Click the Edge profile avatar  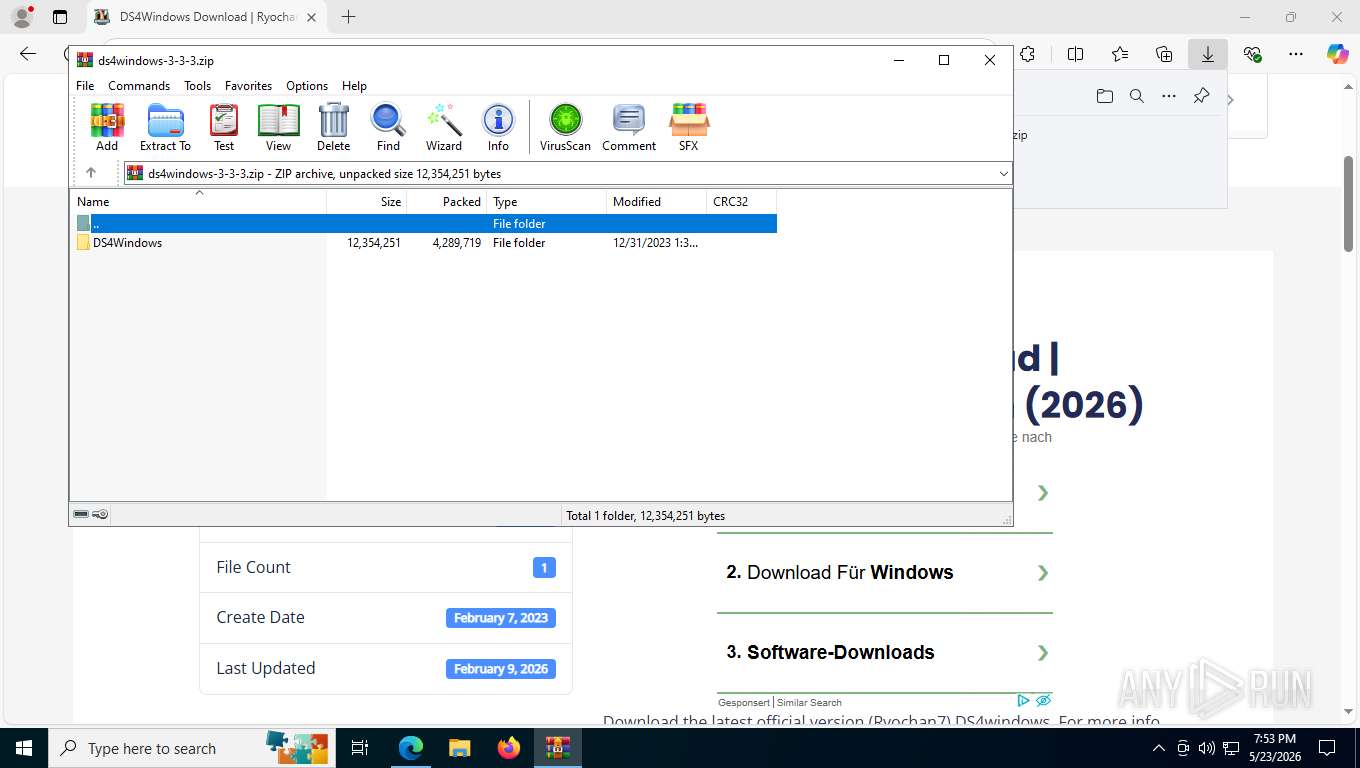point(21,17)
